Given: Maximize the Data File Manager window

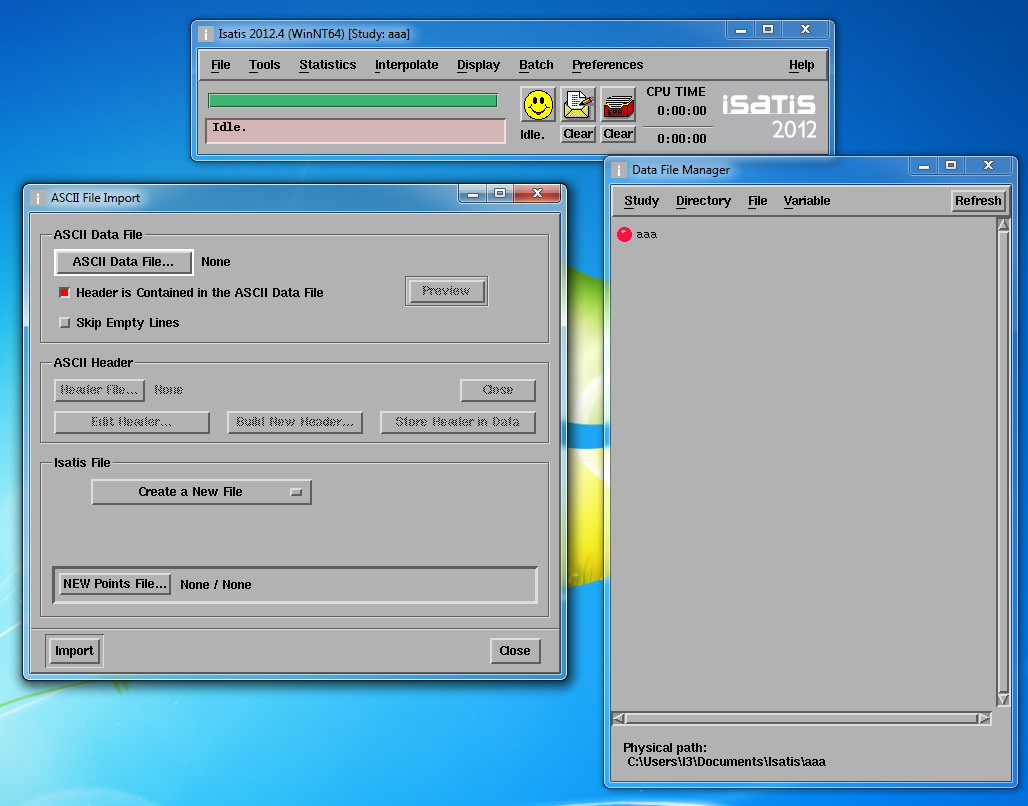Looking at the screenshot, I should pyautogui.click(x=951, y=165).
